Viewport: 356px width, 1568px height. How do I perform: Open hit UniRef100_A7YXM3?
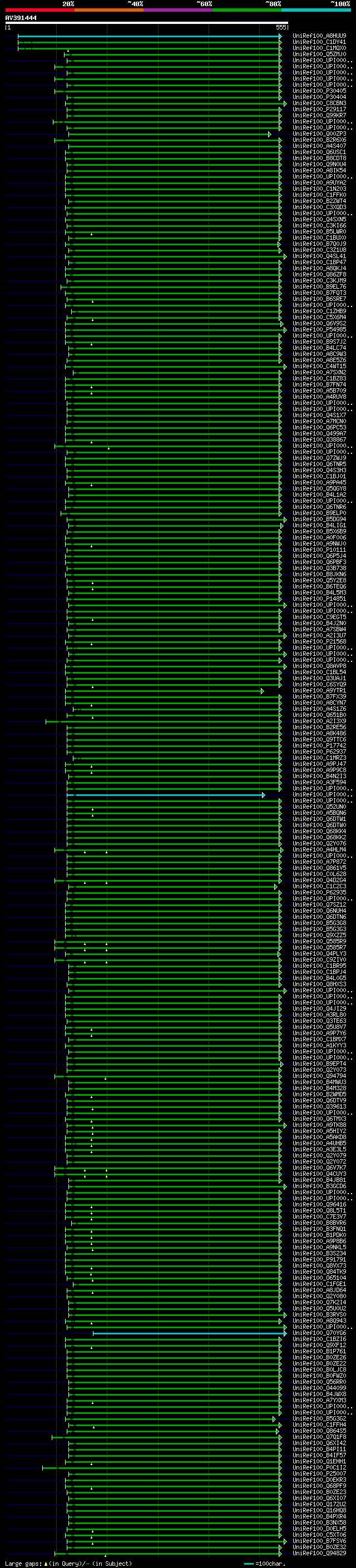tap(319, 1400)
